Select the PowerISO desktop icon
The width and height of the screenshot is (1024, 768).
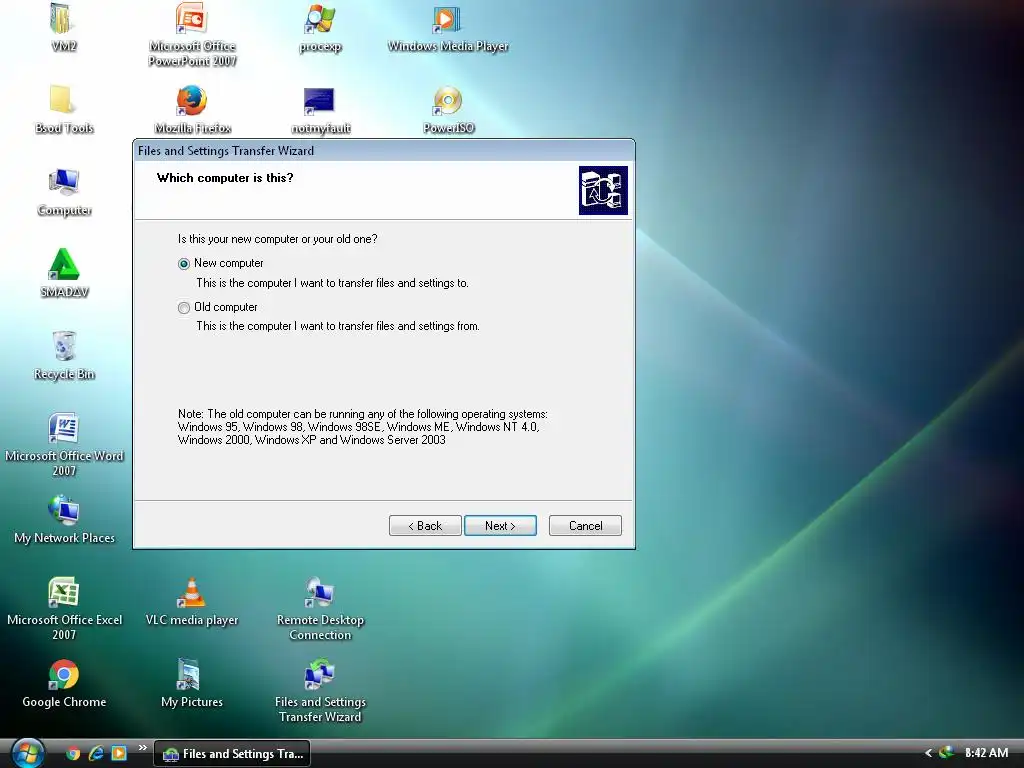coord(448,100)
